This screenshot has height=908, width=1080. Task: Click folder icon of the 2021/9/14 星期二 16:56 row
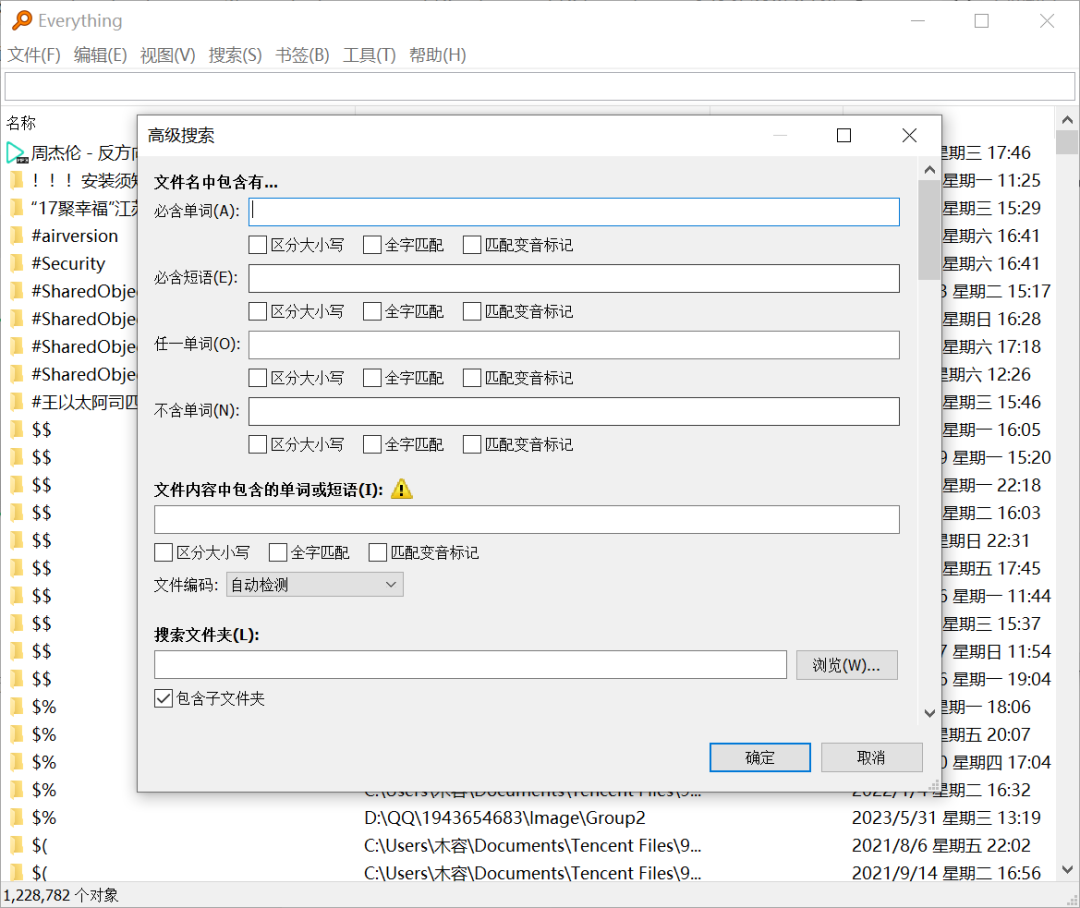17,872
